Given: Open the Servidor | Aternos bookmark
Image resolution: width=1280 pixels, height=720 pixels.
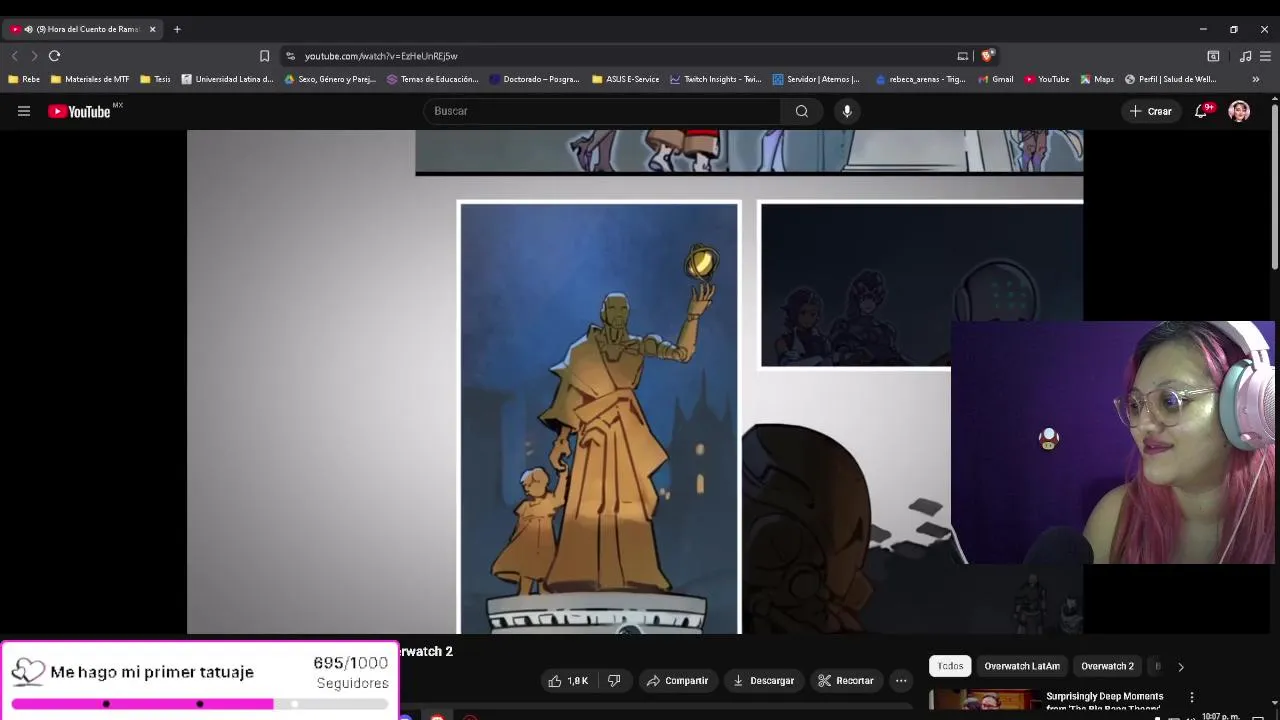Looking at the screenshot, I should click(x=816, y=79).
